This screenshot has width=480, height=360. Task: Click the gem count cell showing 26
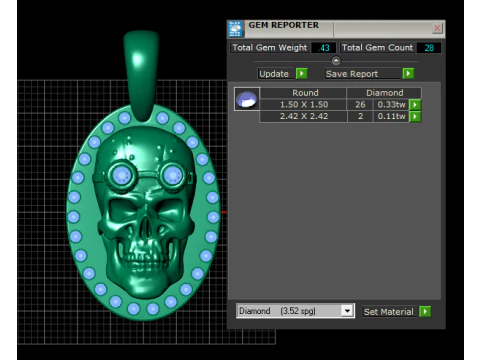click(360, 105)
